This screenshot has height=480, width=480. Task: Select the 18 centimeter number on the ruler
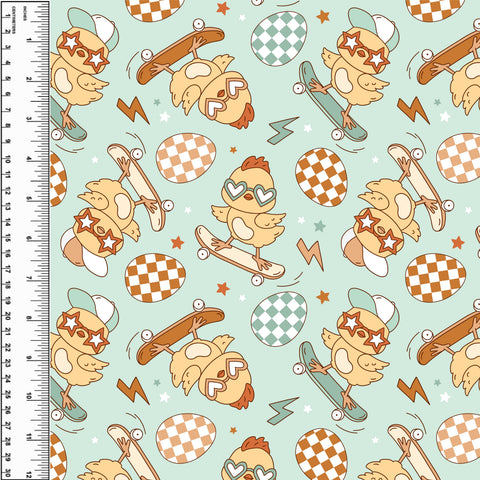pos(7,285)
